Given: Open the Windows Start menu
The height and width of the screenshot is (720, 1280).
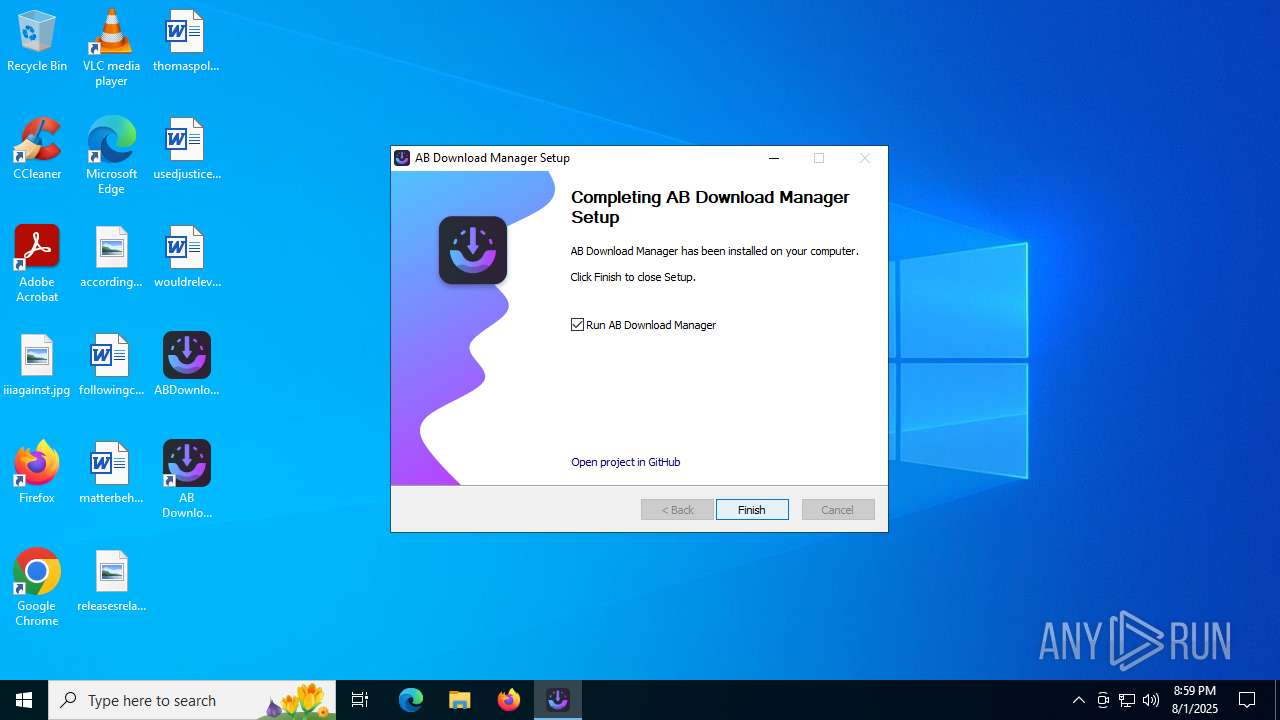Looking at the screenshot, I should [24, 700].
